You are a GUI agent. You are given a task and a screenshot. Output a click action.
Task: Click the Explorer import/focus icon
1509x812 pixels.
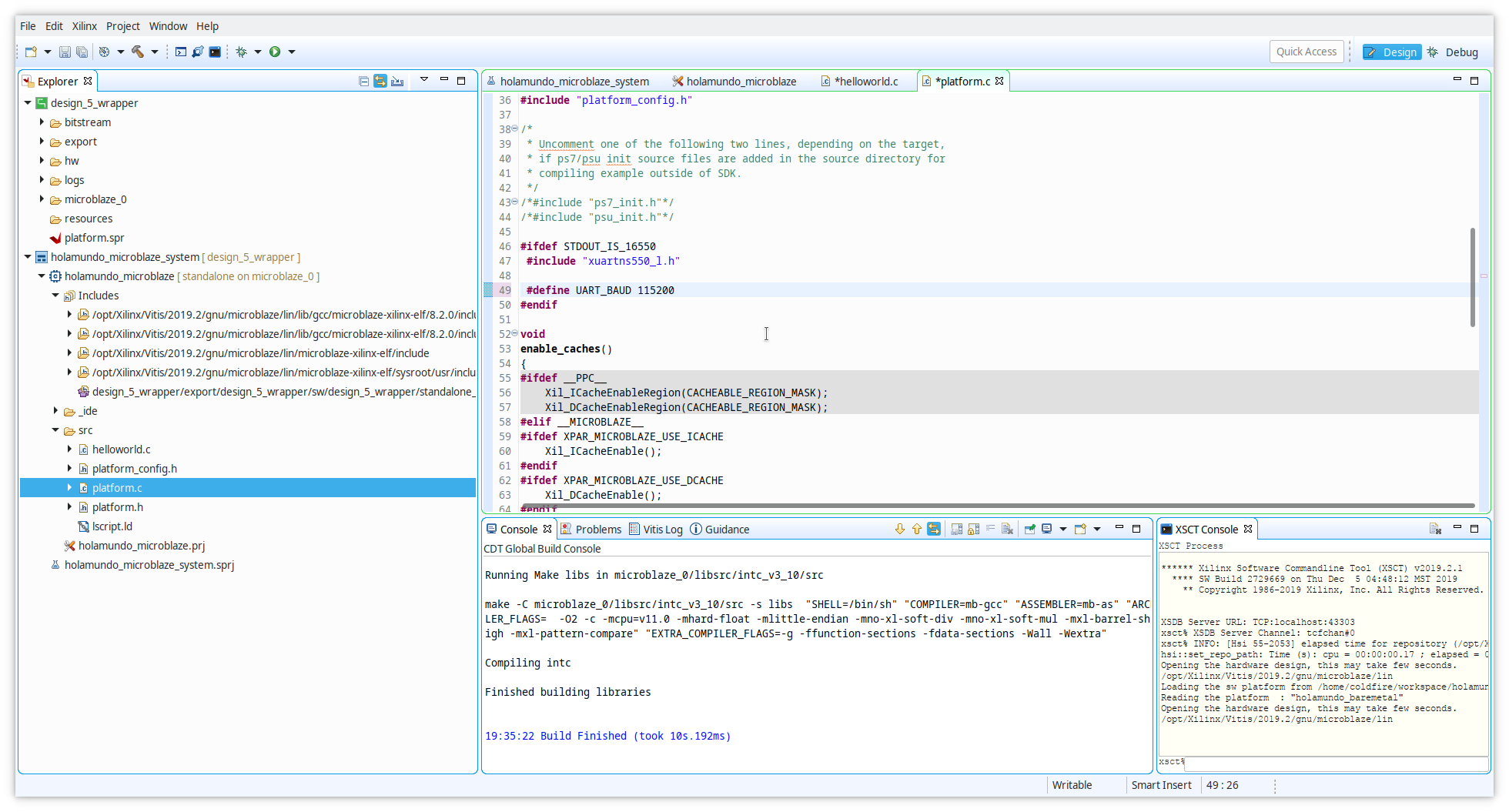click(397, 81)
